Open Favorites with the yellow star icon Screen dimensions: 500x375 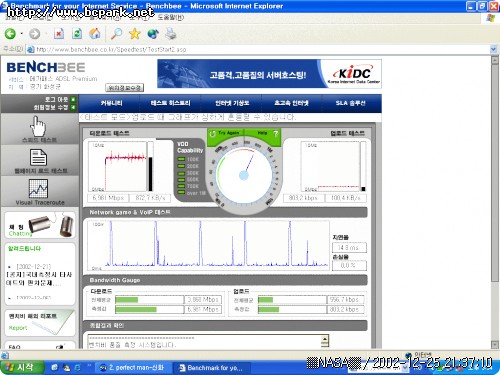[135, 33]
